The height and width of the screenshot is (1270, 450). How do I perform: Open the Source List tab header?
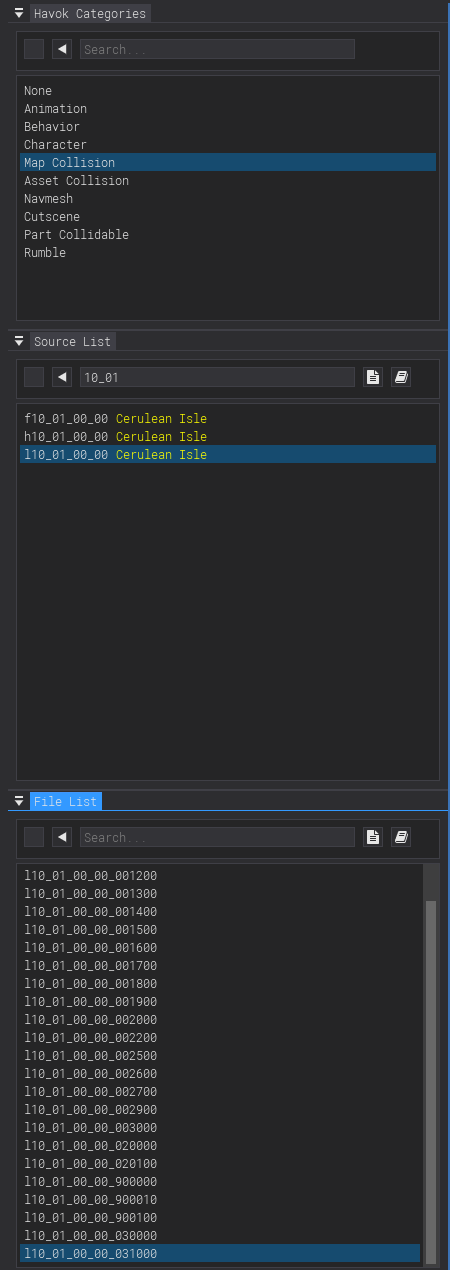click(72, 342)
